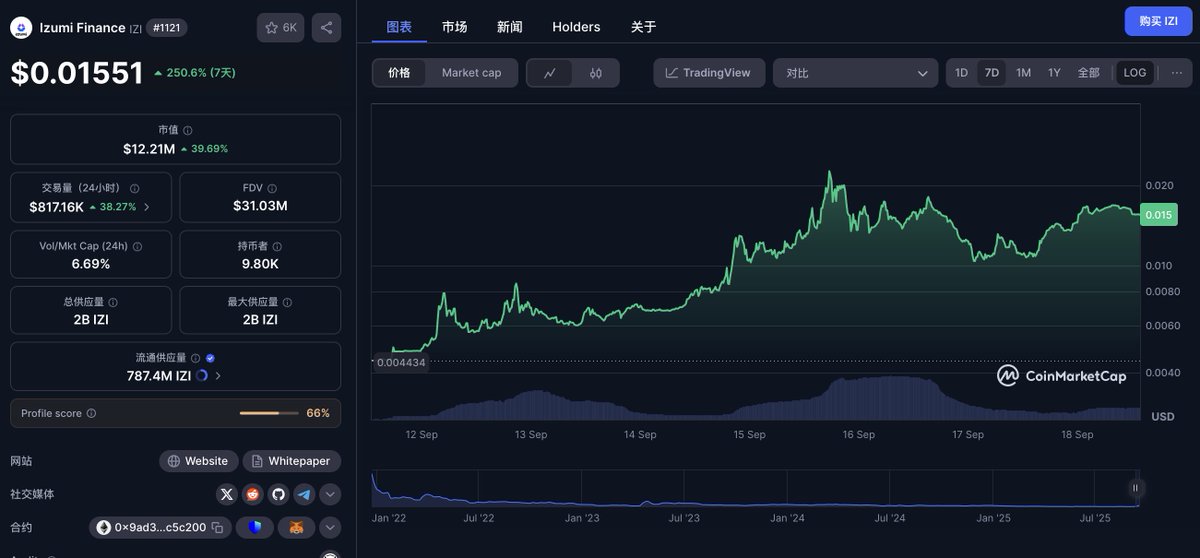The height and width of the screenshot is (558, 1200).
Task: Open the blue shield wallet icon
Action: (256, 527)
